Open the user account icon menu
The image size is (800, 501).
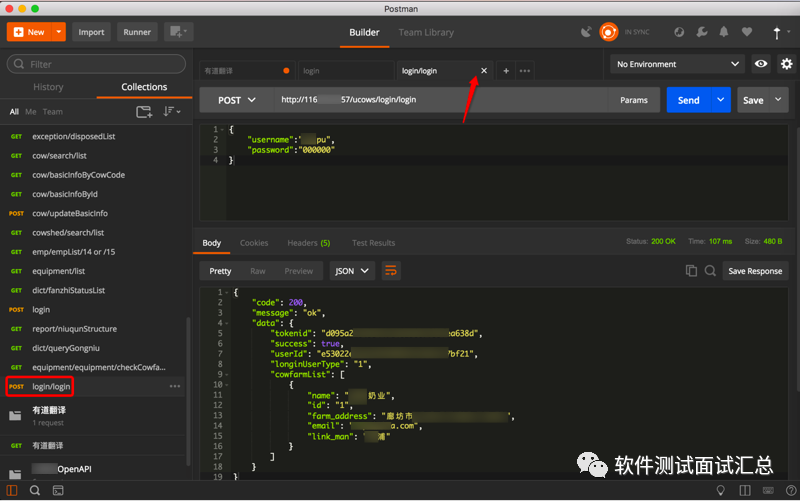point(780,33)
